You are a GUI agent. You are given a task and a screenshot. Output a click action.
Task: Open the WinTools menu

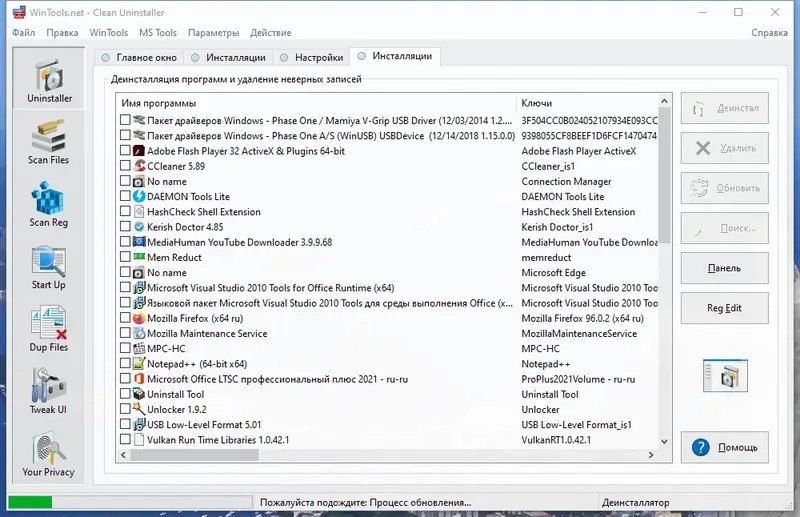[109, 33]
